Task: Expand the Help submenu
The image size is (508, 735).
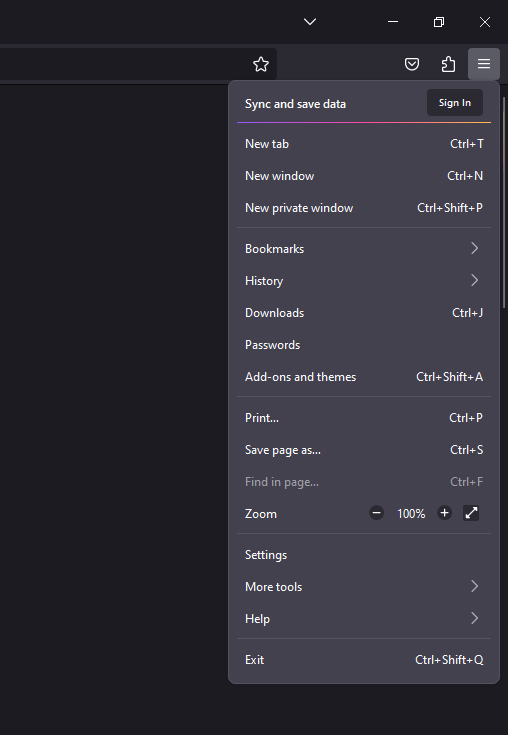Action: [x=364, y=618]
